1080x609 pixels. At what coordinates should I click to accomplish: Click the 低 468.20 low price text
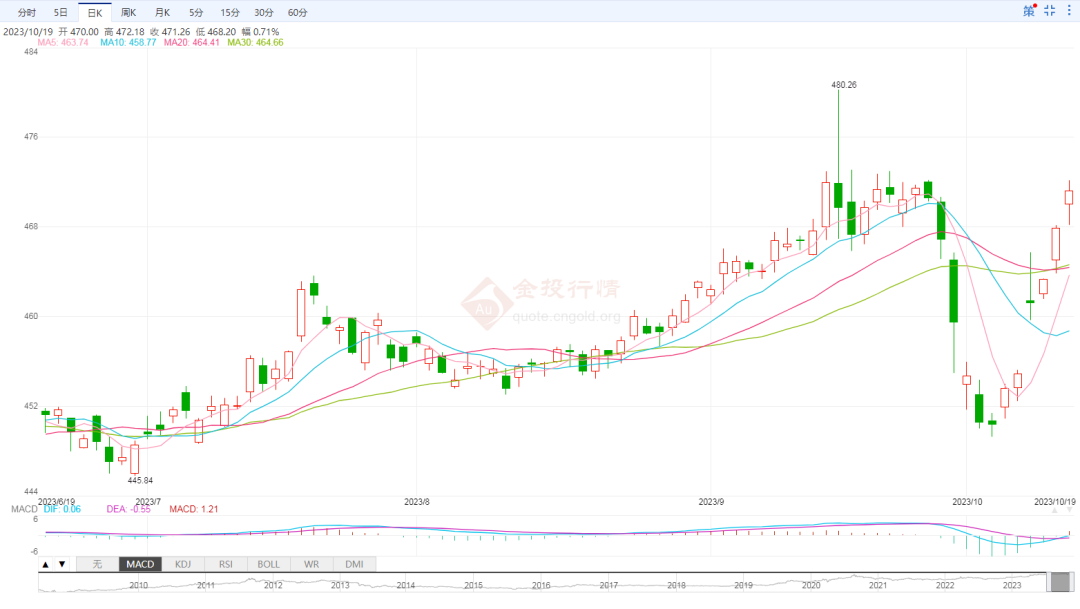(216, 32)
